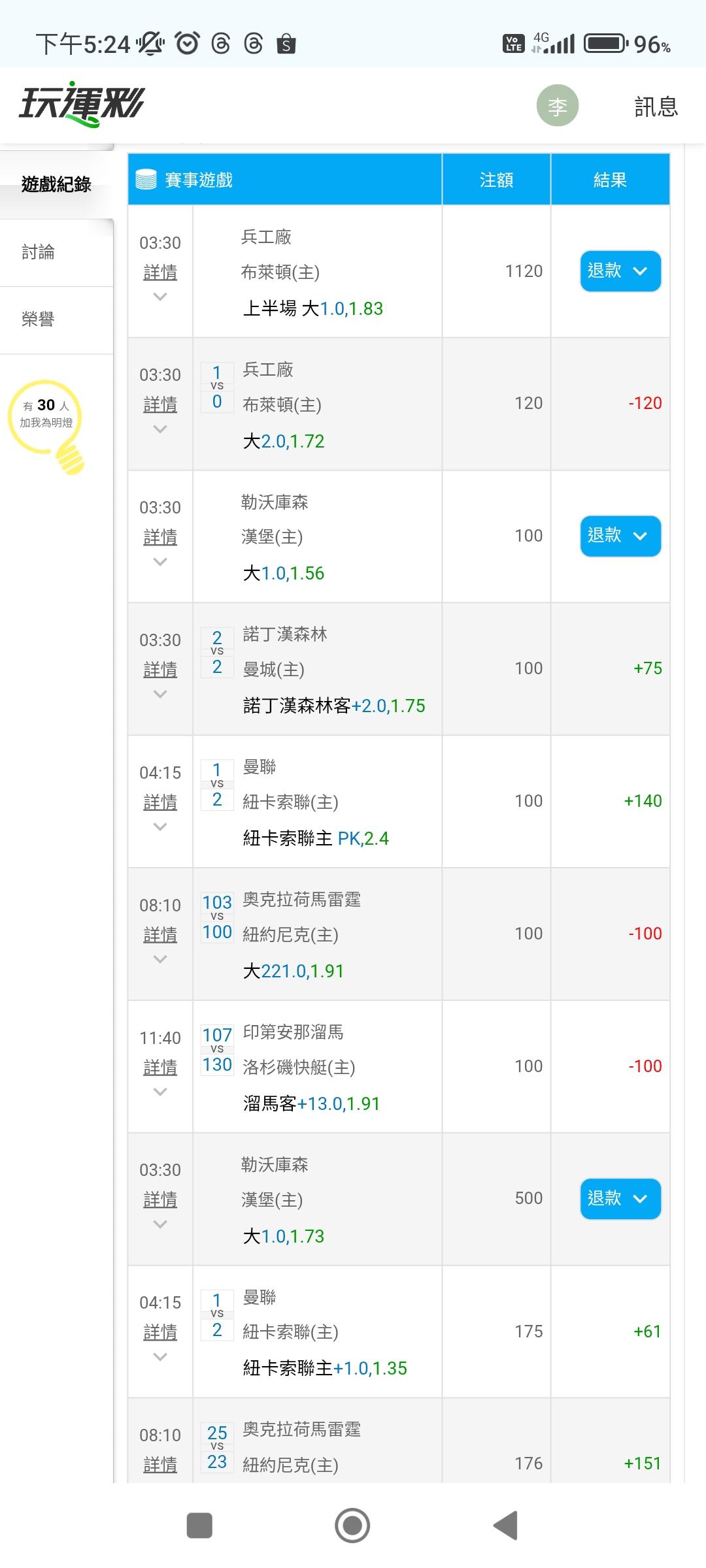The image size is (706, 1568).
Task: Open 退款 dropdown for 勒沃庫森 500 bet
Action: 620,1198
